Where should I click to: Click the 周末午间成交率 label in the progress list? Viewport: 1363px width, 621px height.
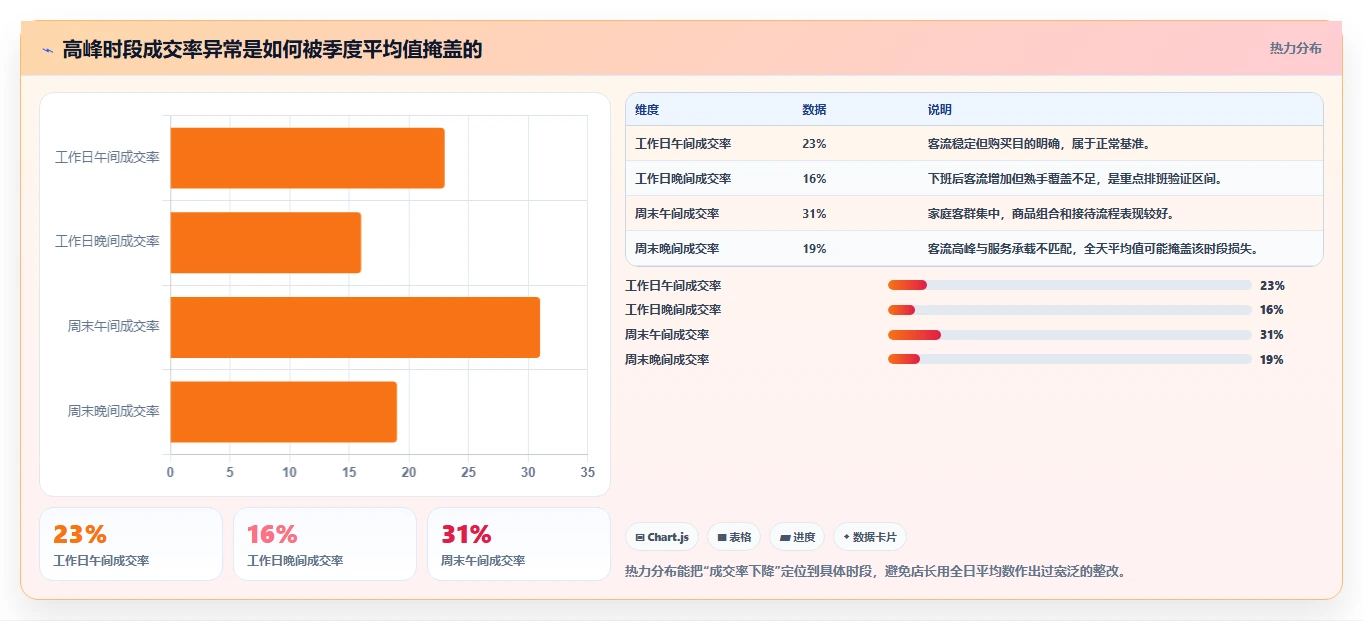[x=667, y=335]
